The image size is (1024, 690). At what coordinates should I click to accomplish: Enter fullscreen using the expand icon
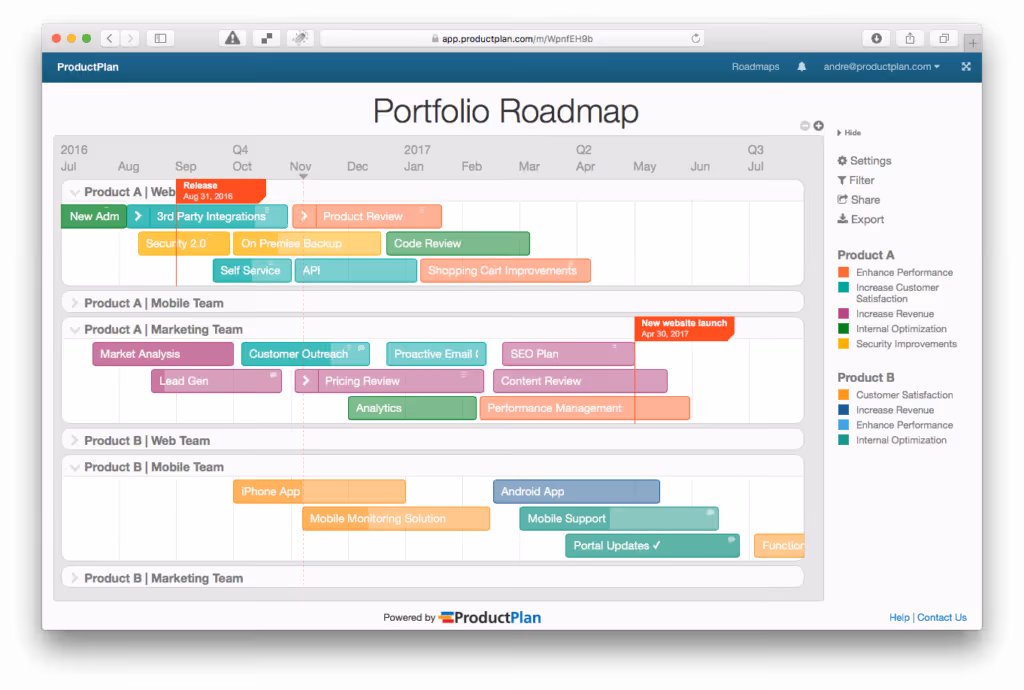pyautogui.click(x=966, y=66)
